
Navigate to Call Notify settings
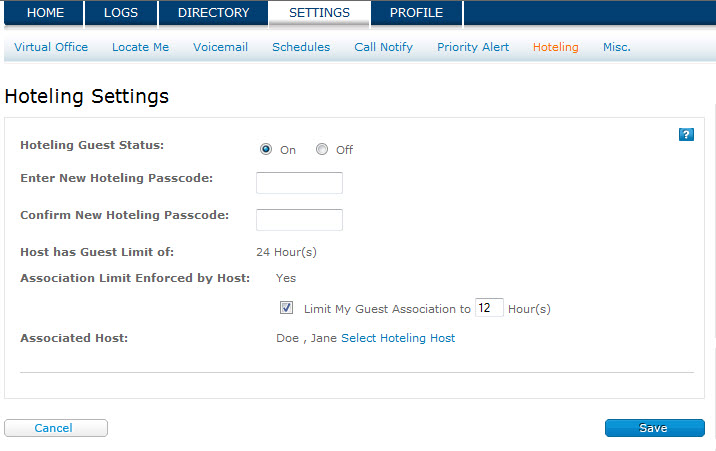pos(383,47)
